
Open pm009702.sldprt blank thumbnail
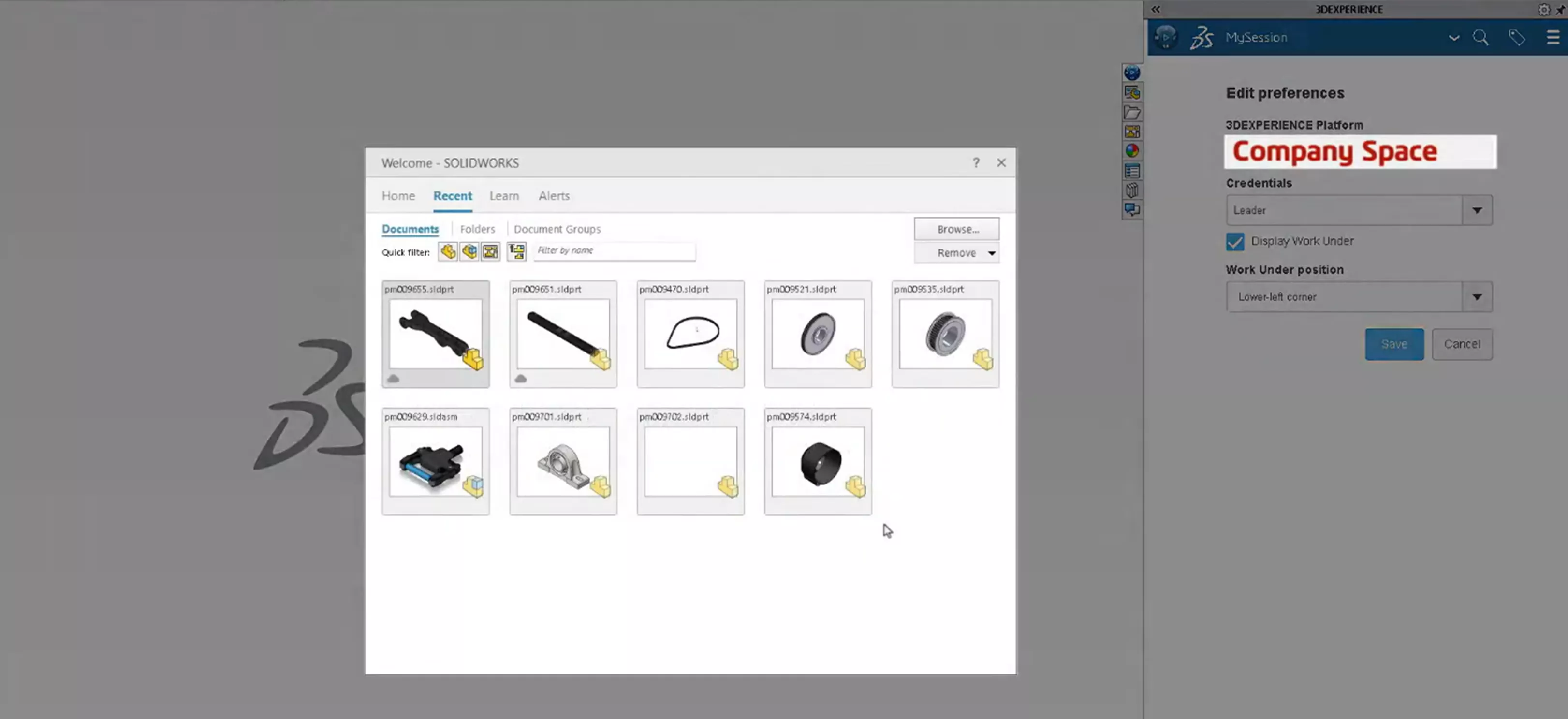click(x=690, y=461)
